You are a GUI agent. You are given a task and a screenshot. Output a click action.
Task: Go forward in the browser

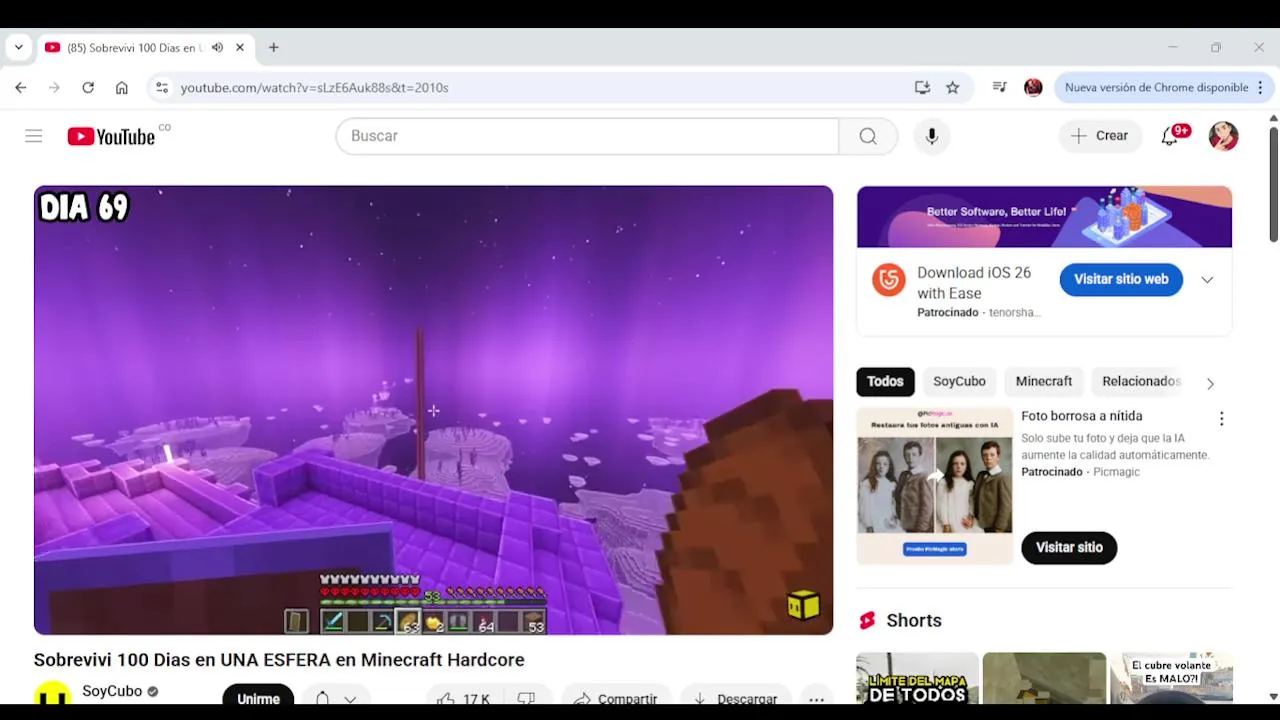point(54,88)
